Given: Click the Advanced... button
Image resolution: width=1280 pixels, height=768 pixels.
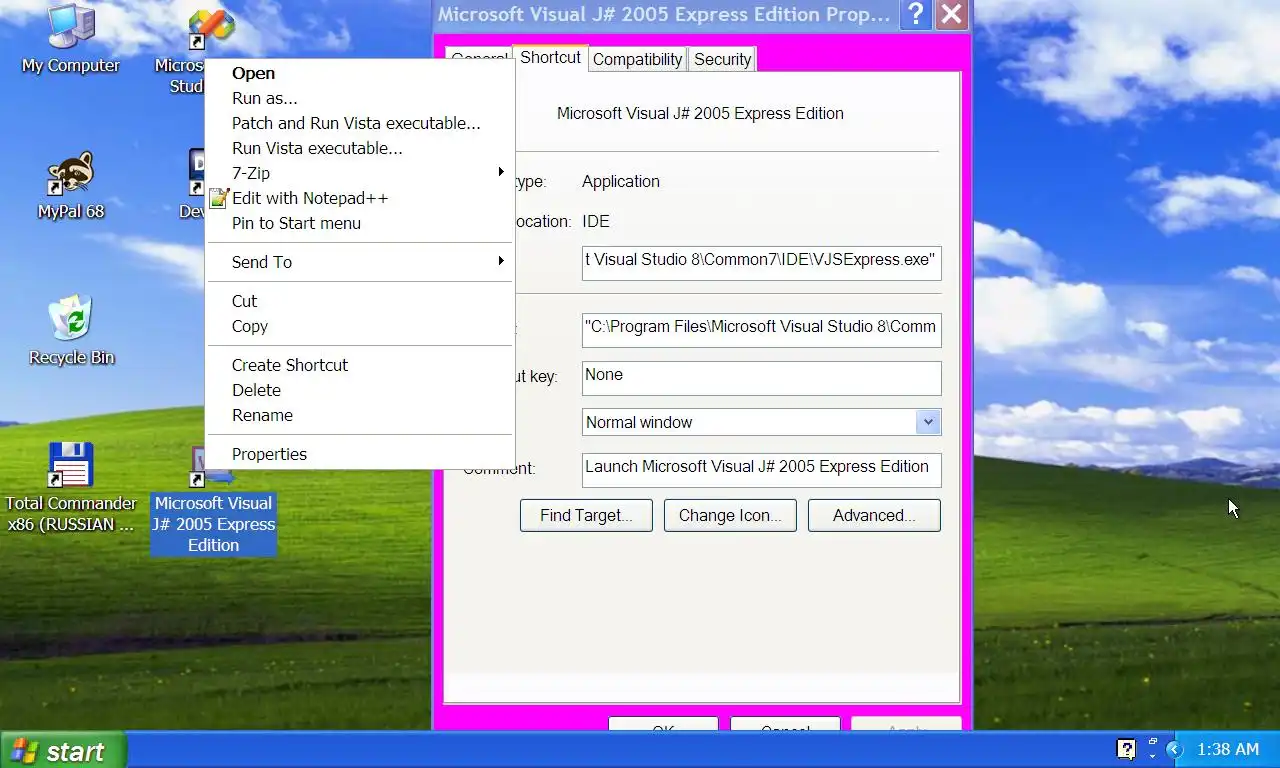Looking at the screenshot, I should 874,516.
